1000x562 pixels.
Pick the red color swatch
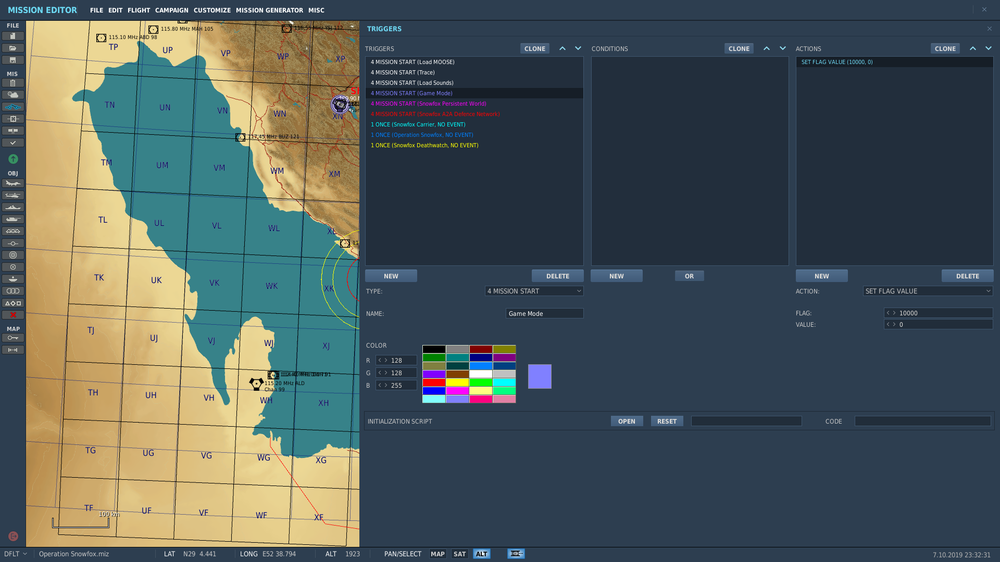[x=434, y=383]
